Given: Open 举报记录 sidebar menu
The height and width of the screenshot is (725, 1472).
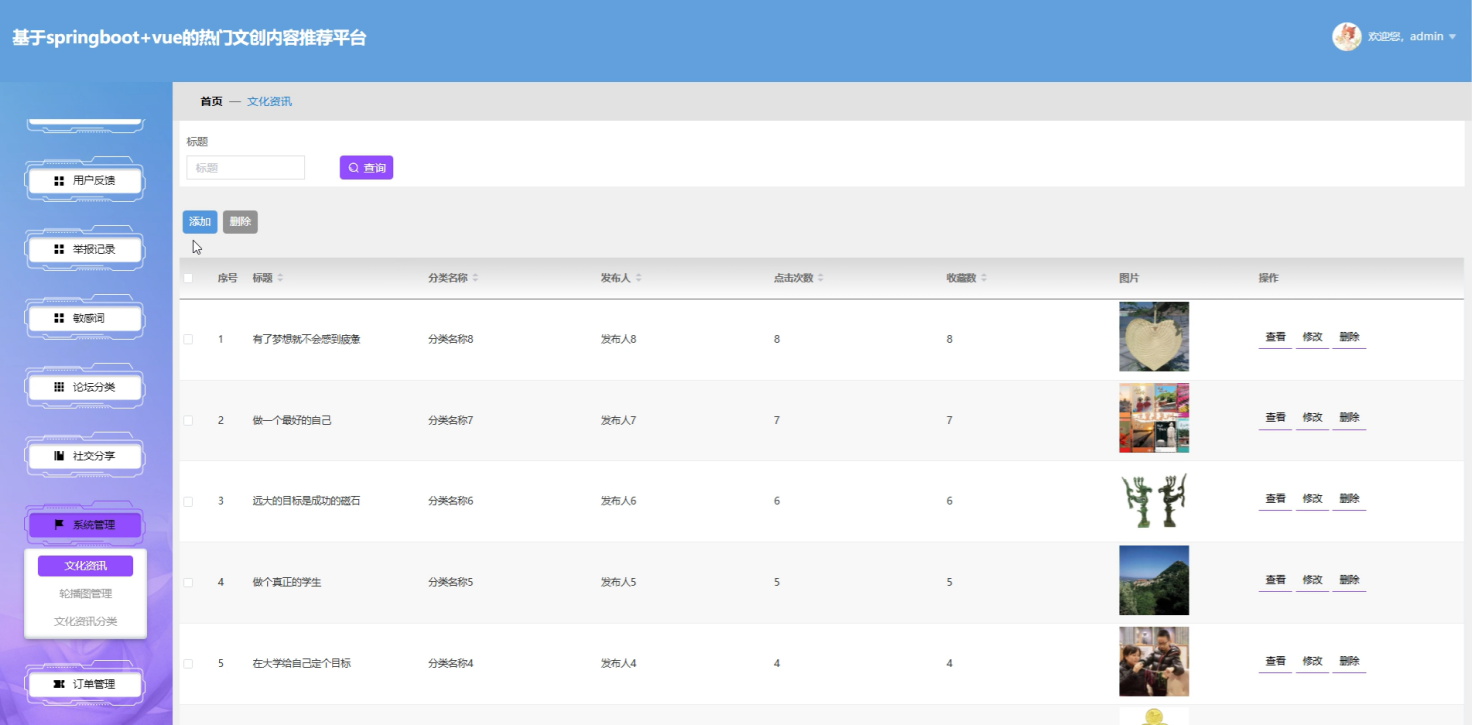Looking at the screenshot, I should pos(85,249).
